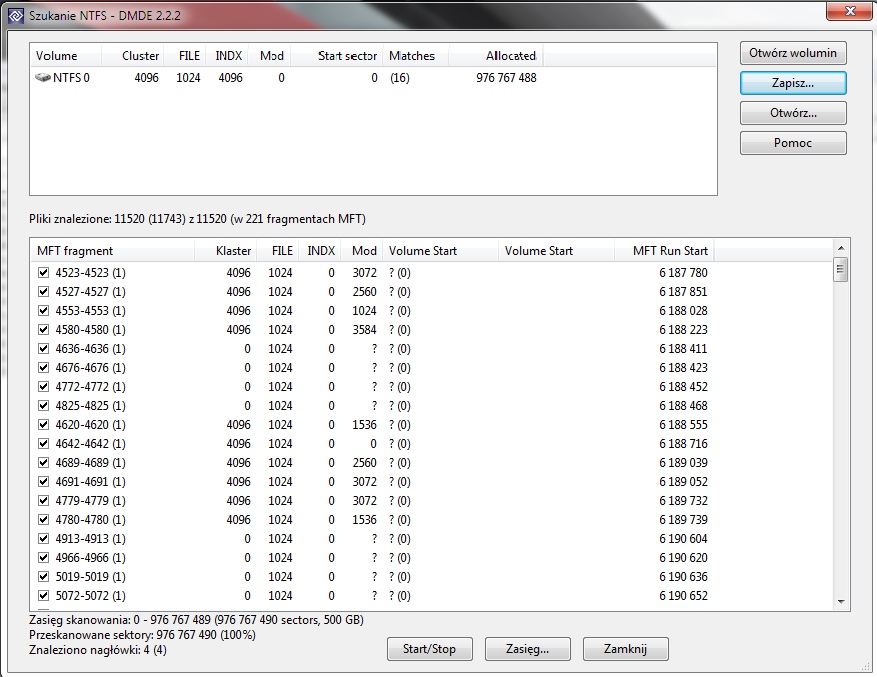Image resolution: width=877 pixels, height=677 pixels.
Task: Toggle checkbox for fragment 4636-4636
Action: pos(43,349)
